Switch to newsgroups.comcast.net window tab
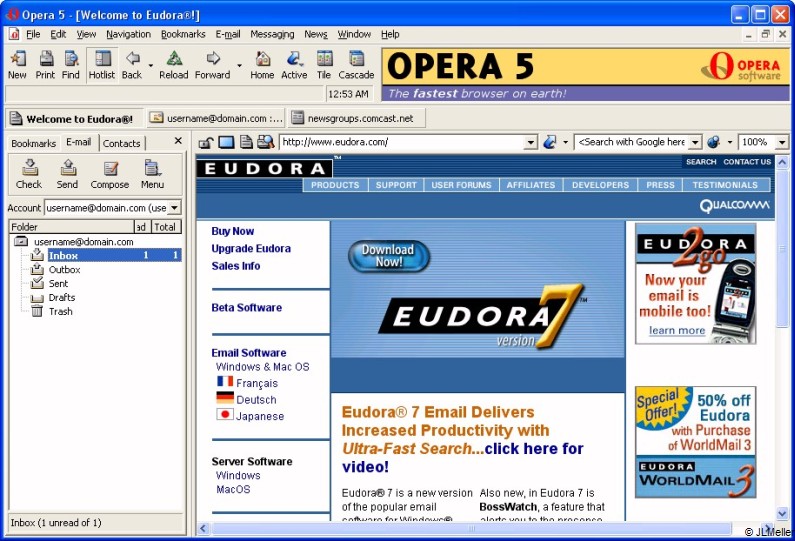 [356, 118]
